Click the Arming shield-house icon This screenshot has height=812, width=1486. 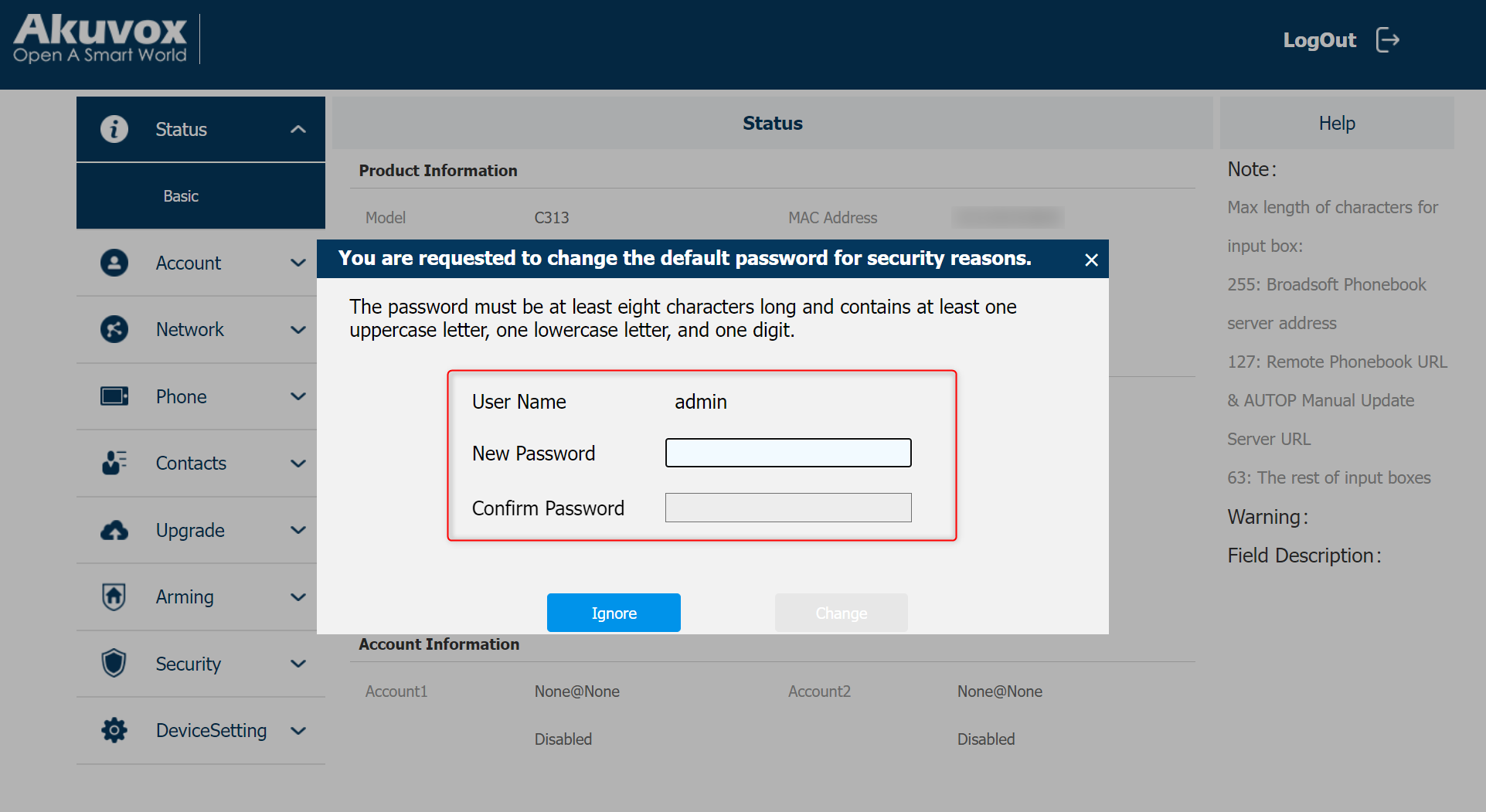(114, 596)
